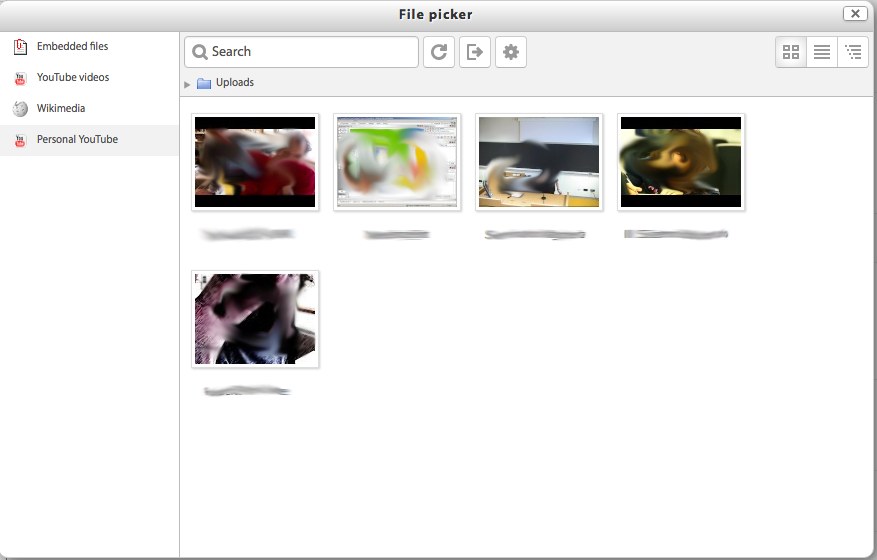The height and width of the screenshot is (560, 877).
Task: Click the Wikimedia globe icon
Action: tap(20, 109)
